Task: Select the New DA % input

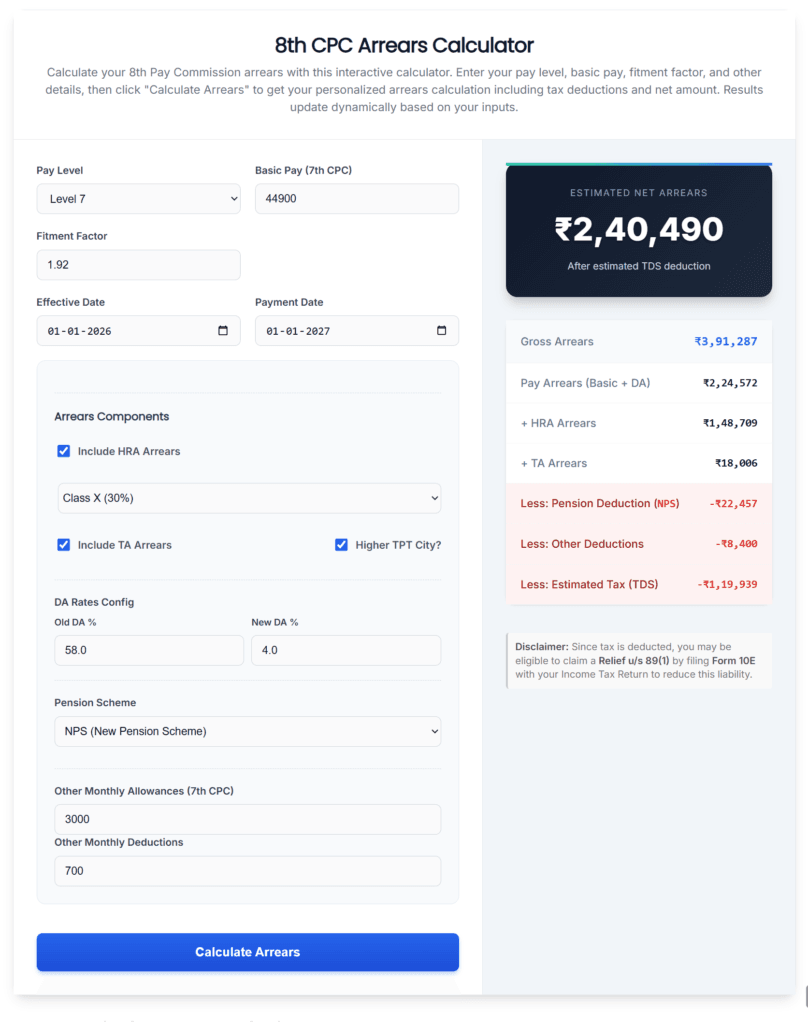Action: pos(345,650)
